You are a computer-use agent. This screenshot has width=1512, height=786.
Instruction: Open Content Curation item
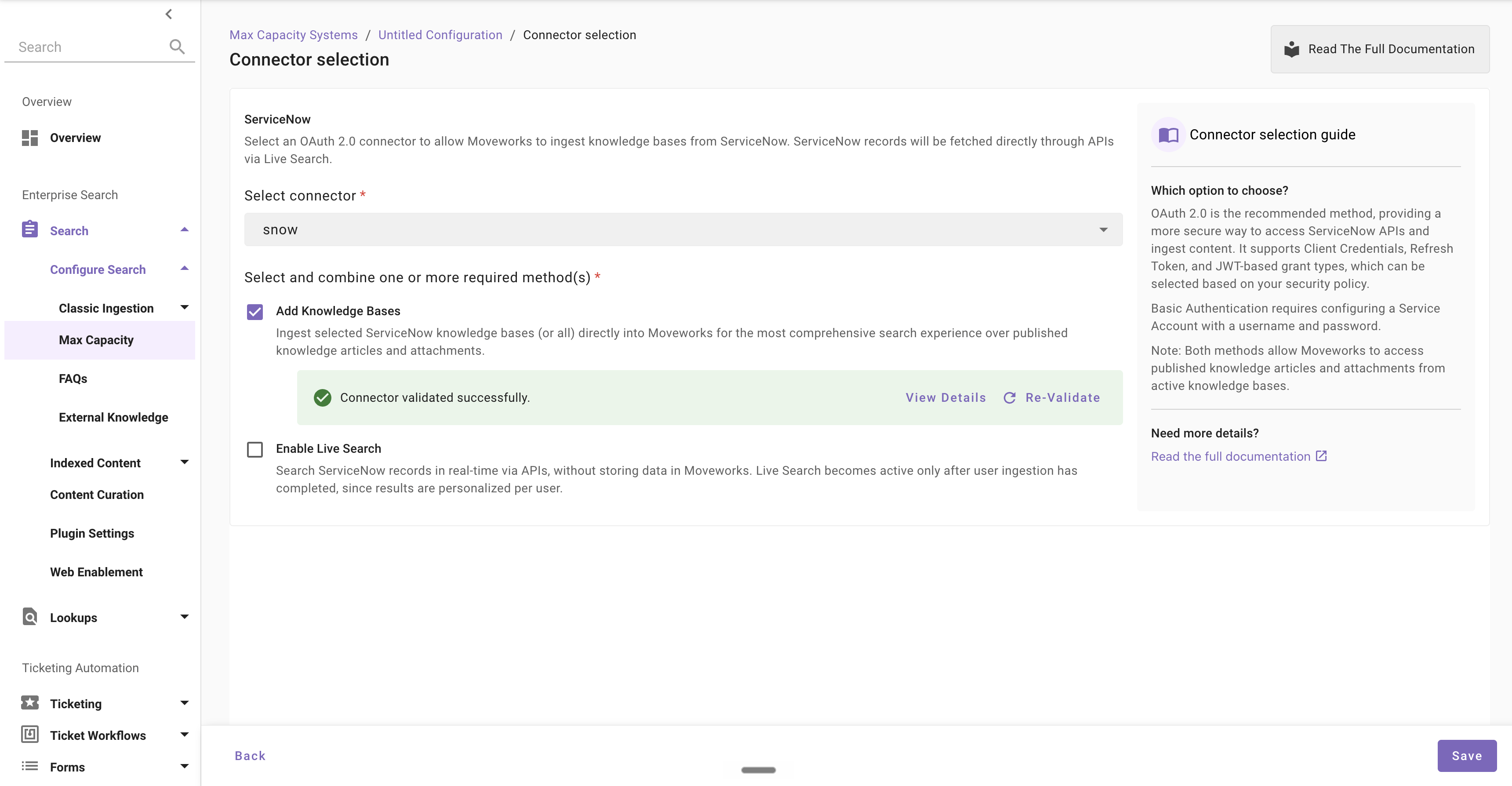(97, 495)
